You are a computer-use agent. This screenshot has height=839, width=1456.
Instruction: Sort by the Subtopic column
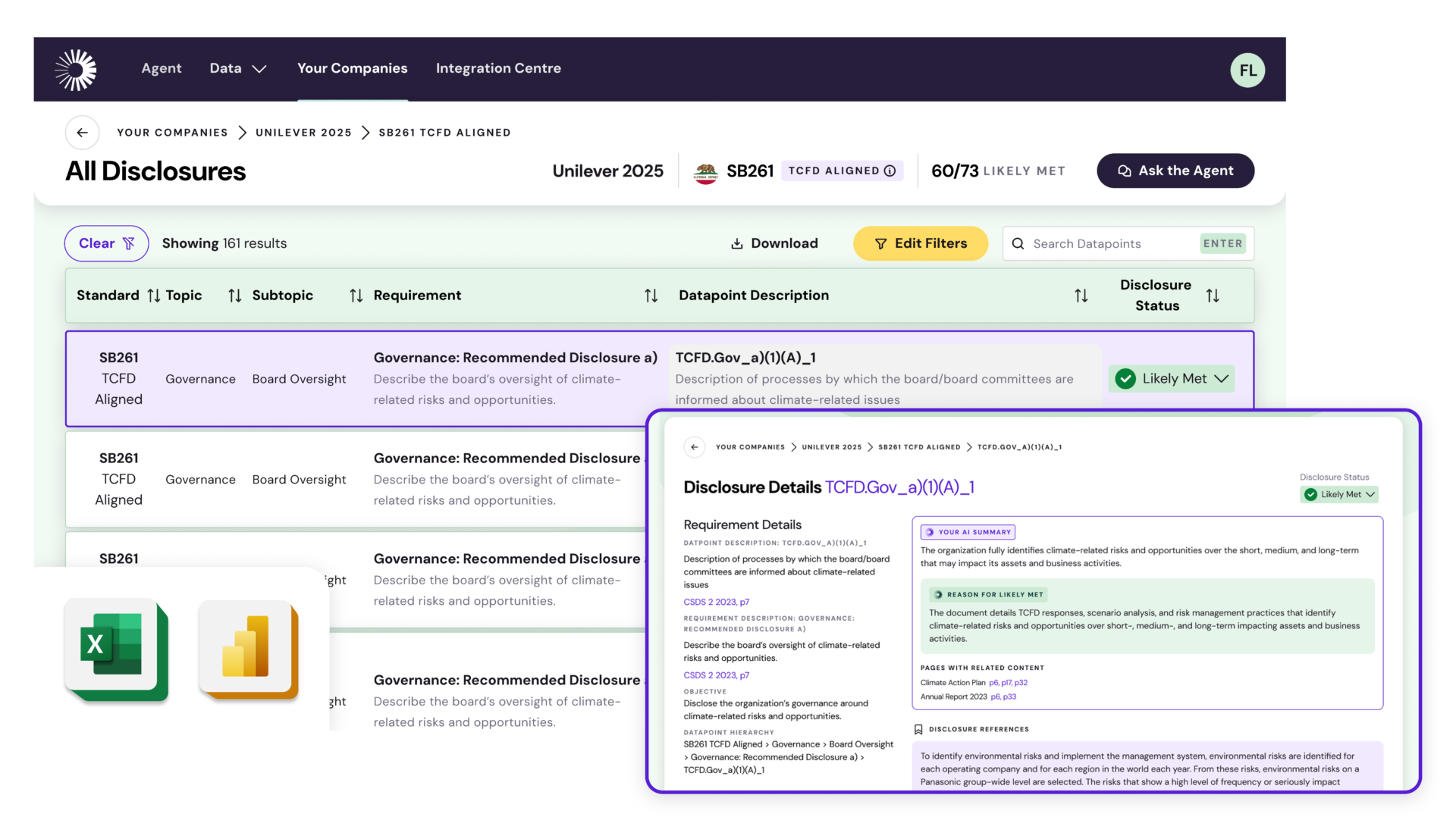[x=356, y=296]
